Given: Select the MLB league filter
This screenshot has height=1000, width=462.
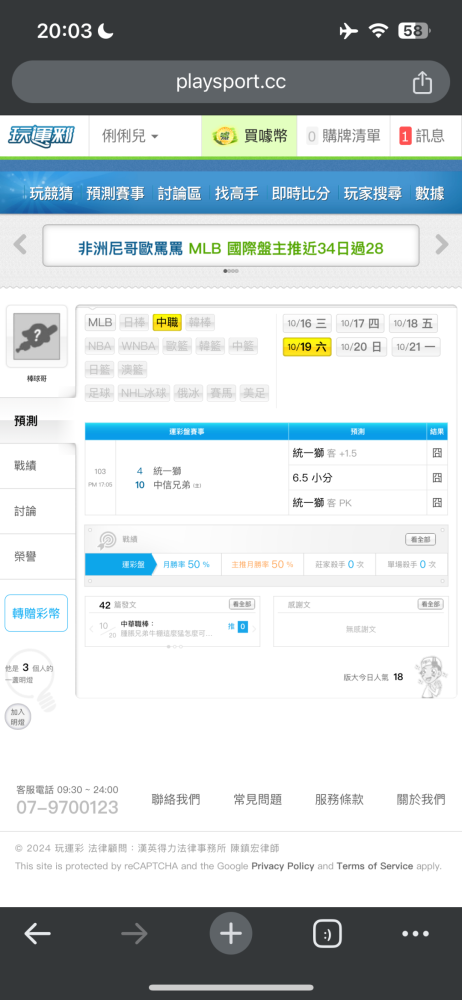Looking at the screenshot, I should 100,323.
